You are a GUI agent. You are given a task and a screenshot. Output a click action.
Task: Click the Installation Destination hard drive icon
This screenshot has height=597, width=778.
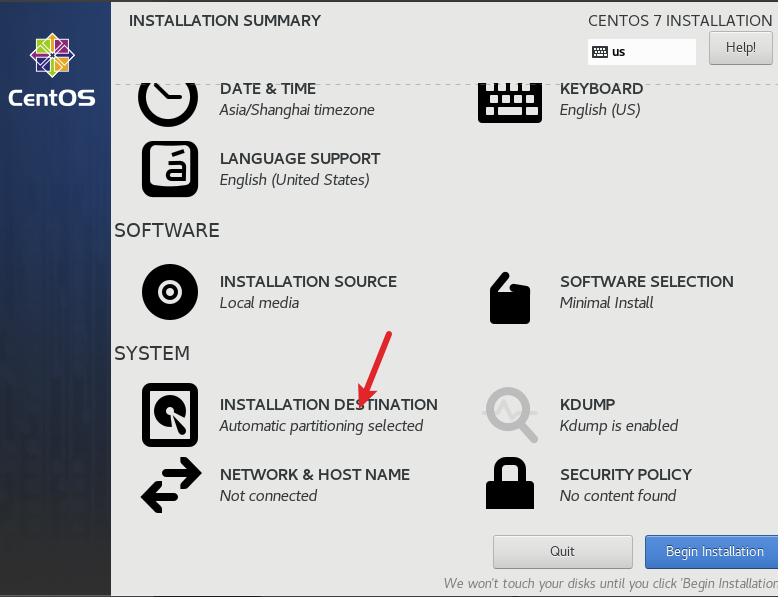pos(170,415)
